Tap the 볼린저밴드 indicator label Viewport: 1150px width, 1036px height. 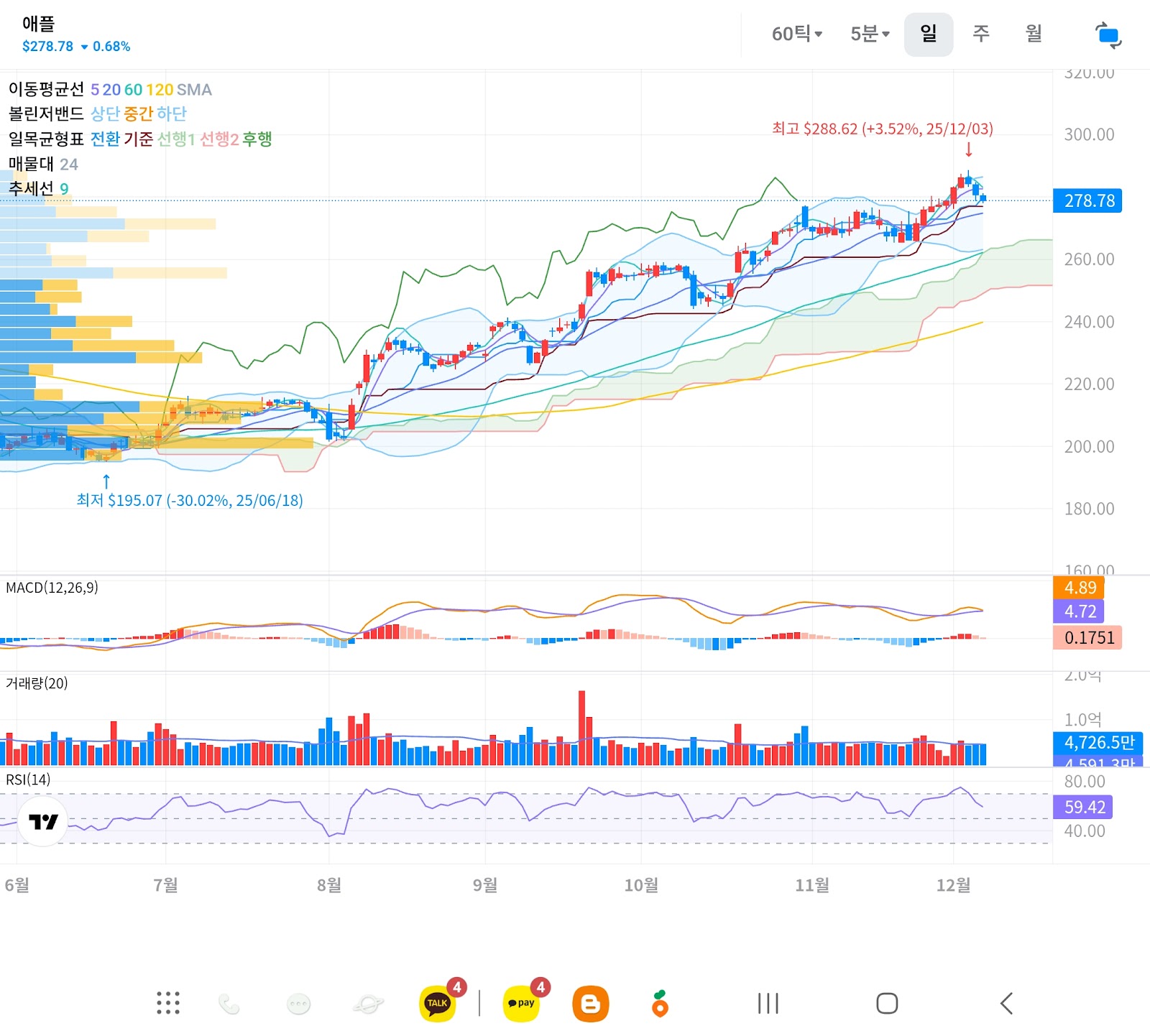pos(46,114)
